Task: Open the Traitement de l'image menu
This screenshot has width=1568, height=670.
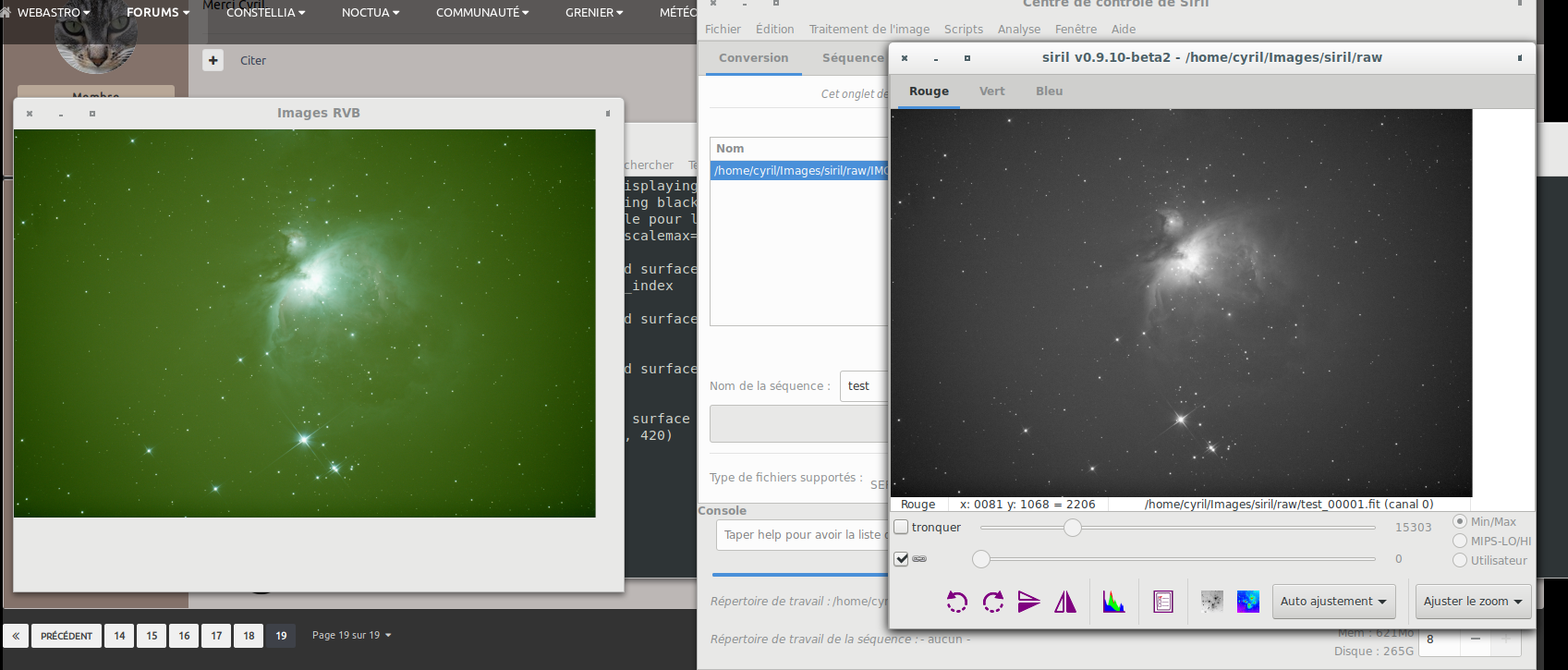Action: (869, 30)
